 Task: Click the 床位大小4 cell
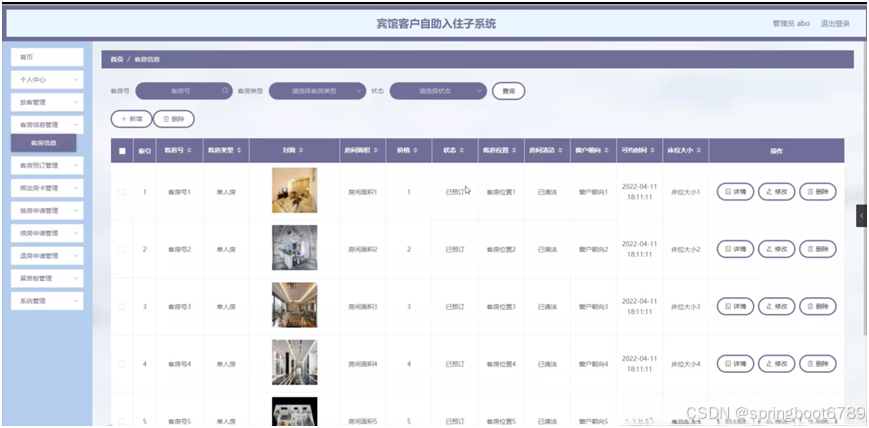686,364
